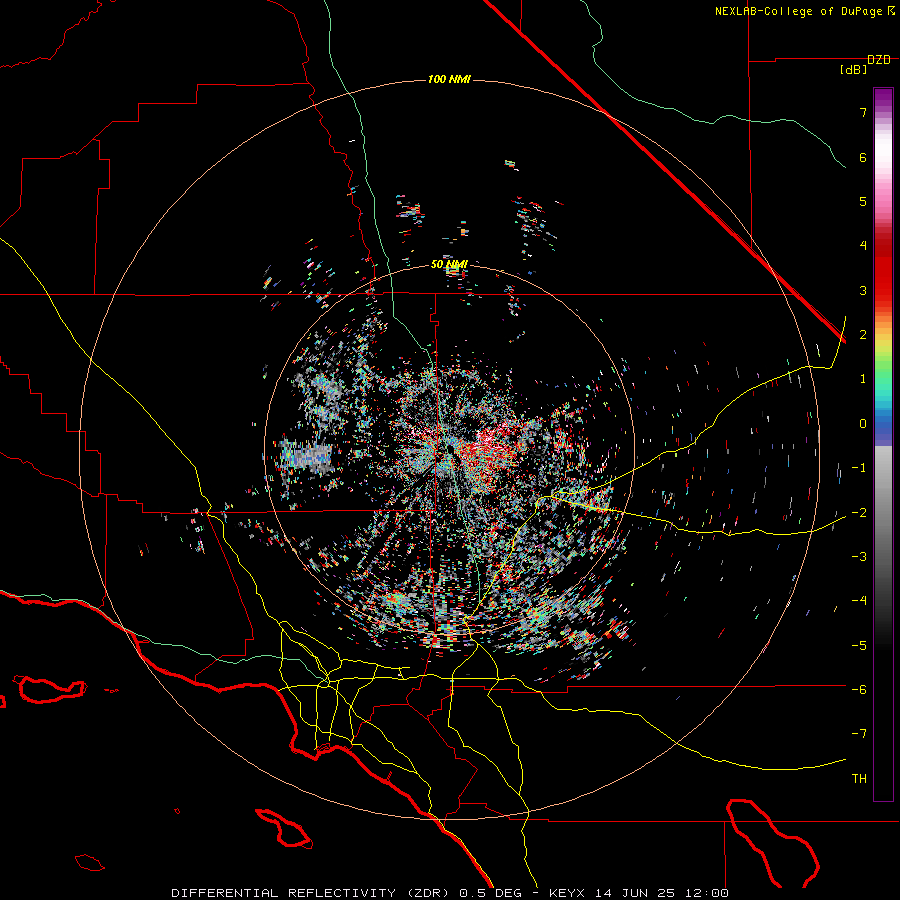Screen dimensions: 900x900
Task: Click the 6 tick on color scale
Action: [x=863, y=157]
